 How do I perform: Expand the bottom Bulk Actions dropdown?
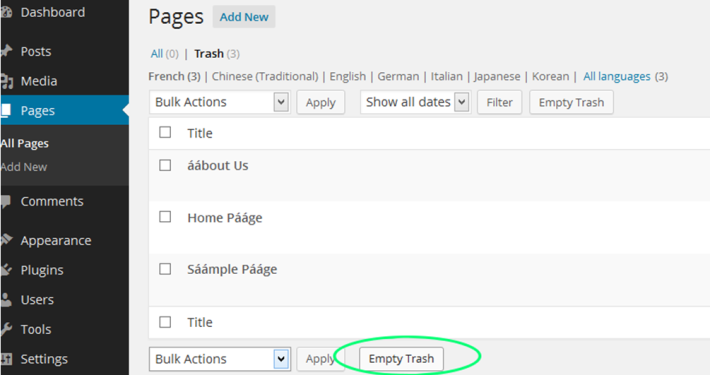[220, 359]
